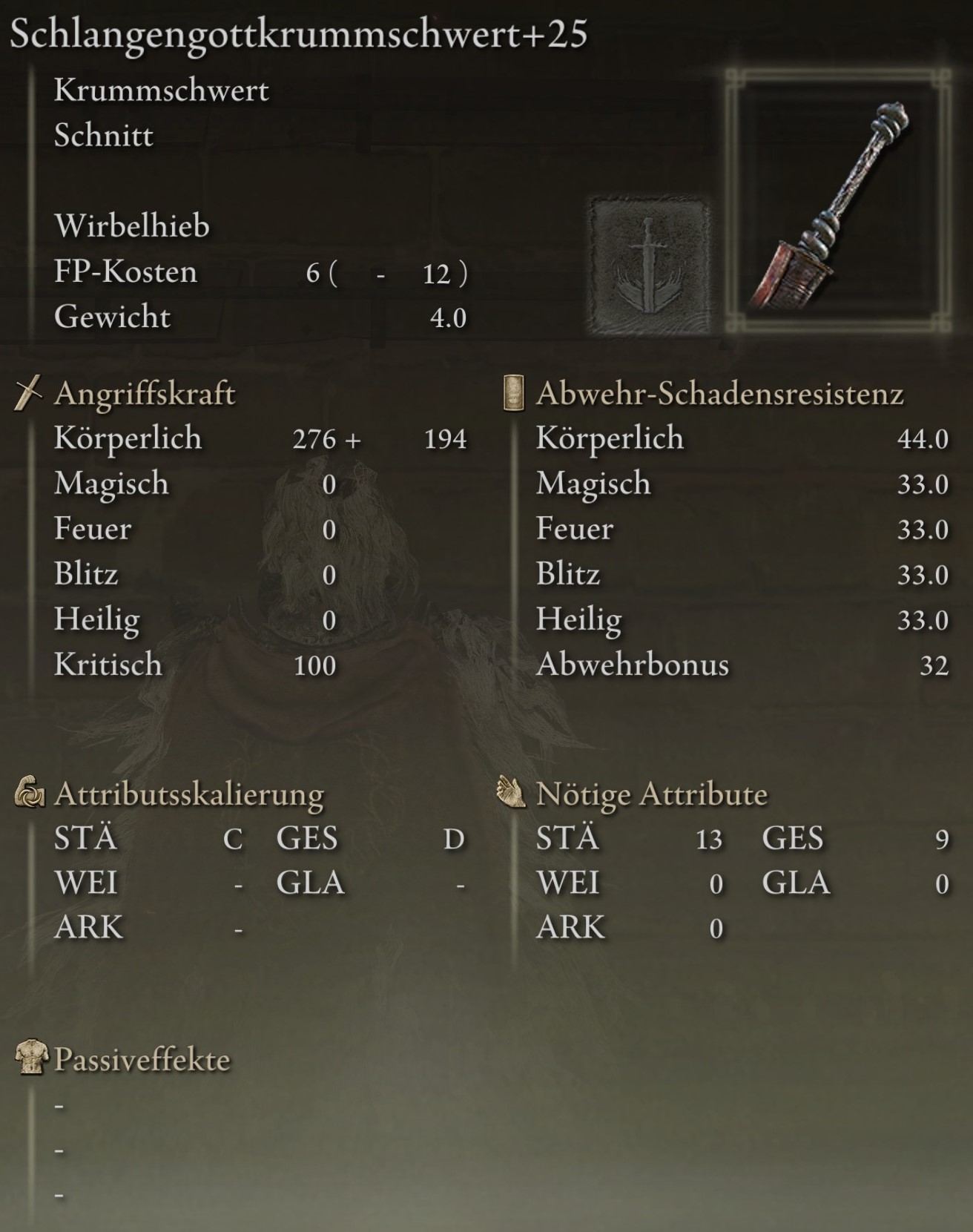Select the STÄ scaling grade C

coord(233,839)
